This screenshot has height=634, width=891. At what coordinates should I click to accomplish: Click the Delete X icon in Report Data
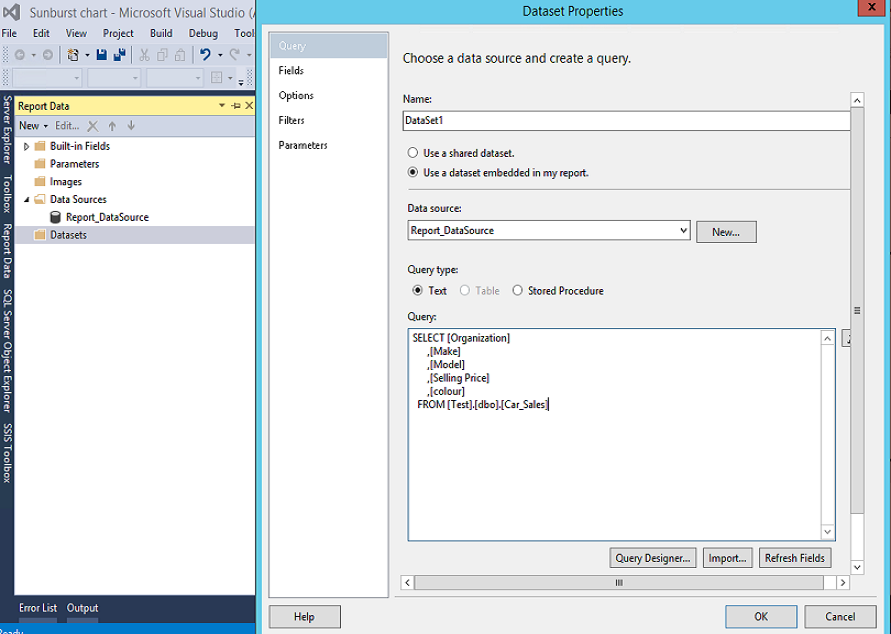pyautogui.click(x=93, y=126)
